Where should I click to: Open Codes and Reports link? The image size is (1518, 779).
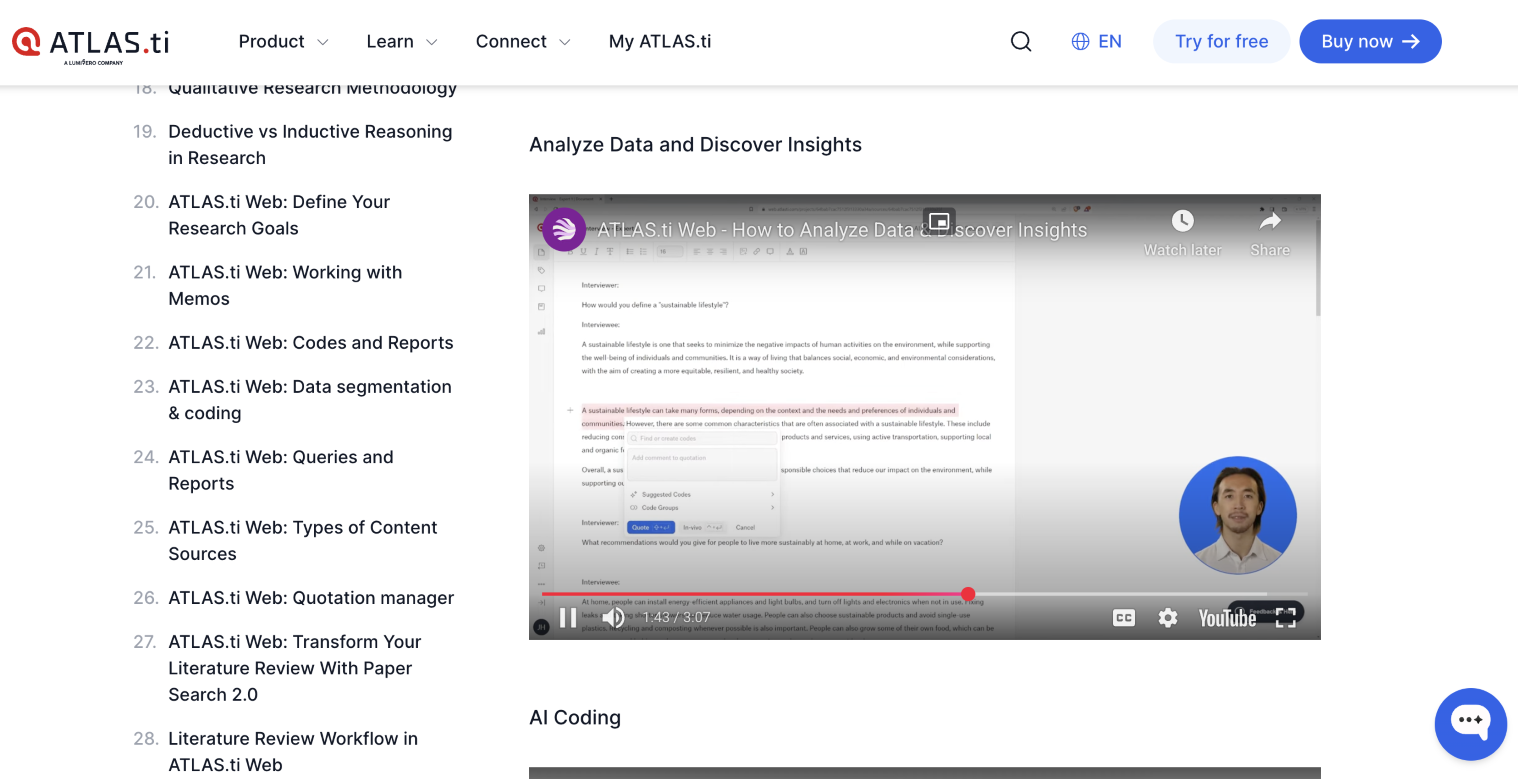311,342
